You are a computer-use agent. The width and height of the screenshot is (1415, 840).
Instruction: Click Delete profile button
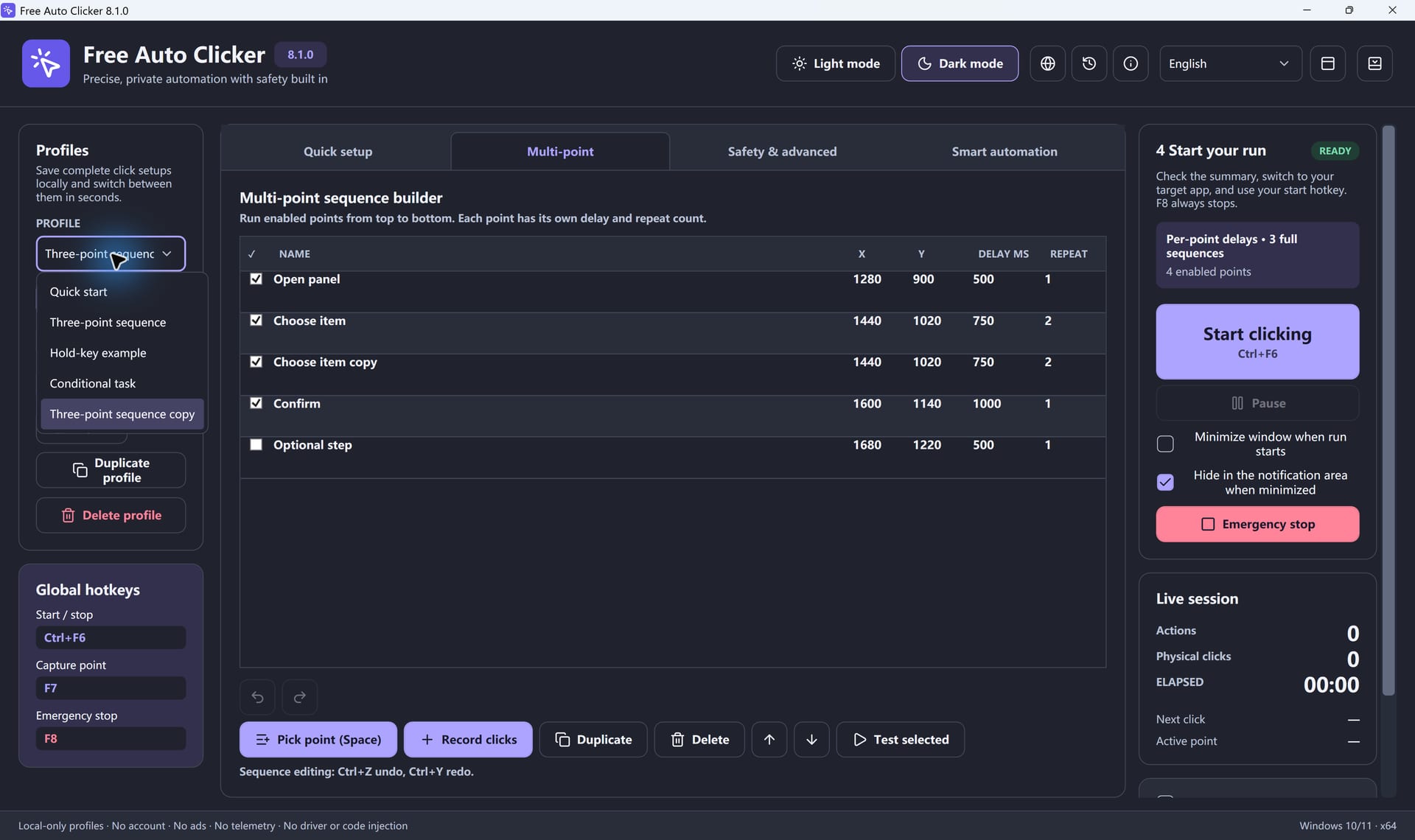pos(111,515)
